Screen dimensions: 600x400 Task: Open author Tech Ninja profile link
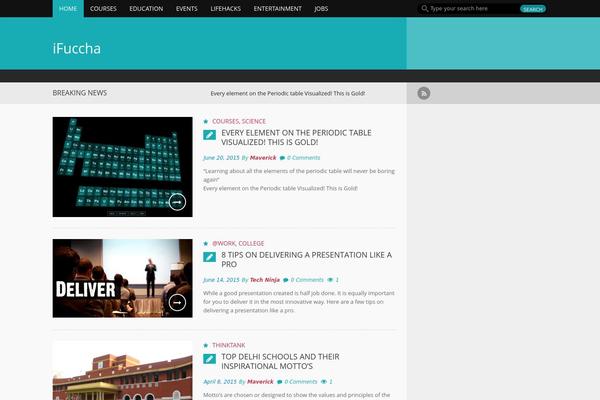click(264, 280)
